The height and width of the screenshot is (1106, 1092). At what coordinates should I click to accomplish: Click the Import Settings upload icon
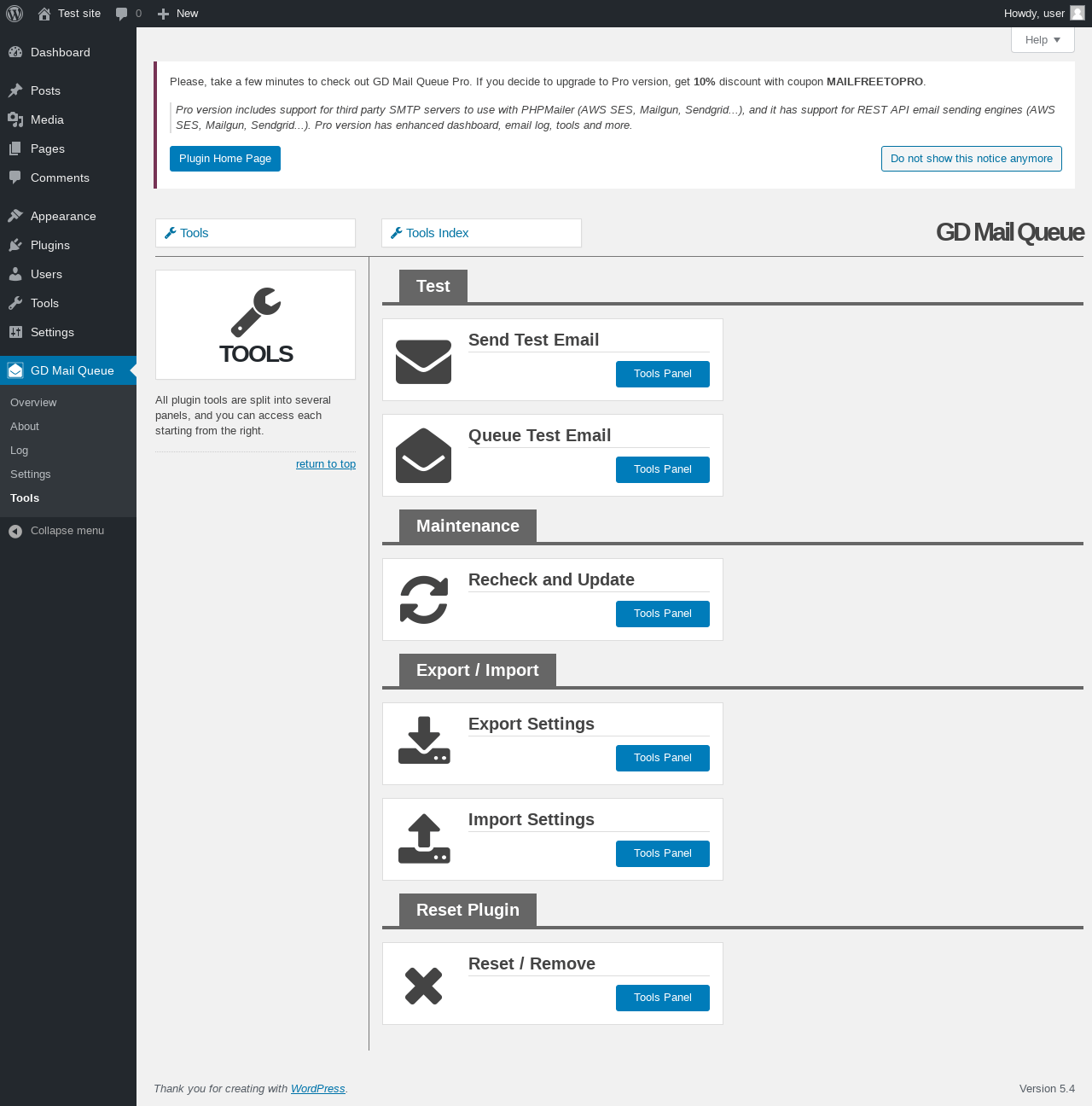tap(424, 839)
